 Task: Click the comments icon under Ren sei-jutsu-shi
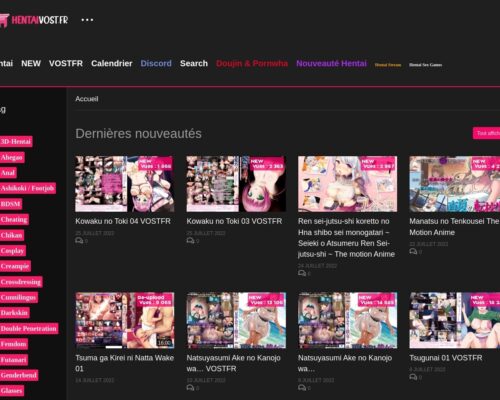click(302, 273)
